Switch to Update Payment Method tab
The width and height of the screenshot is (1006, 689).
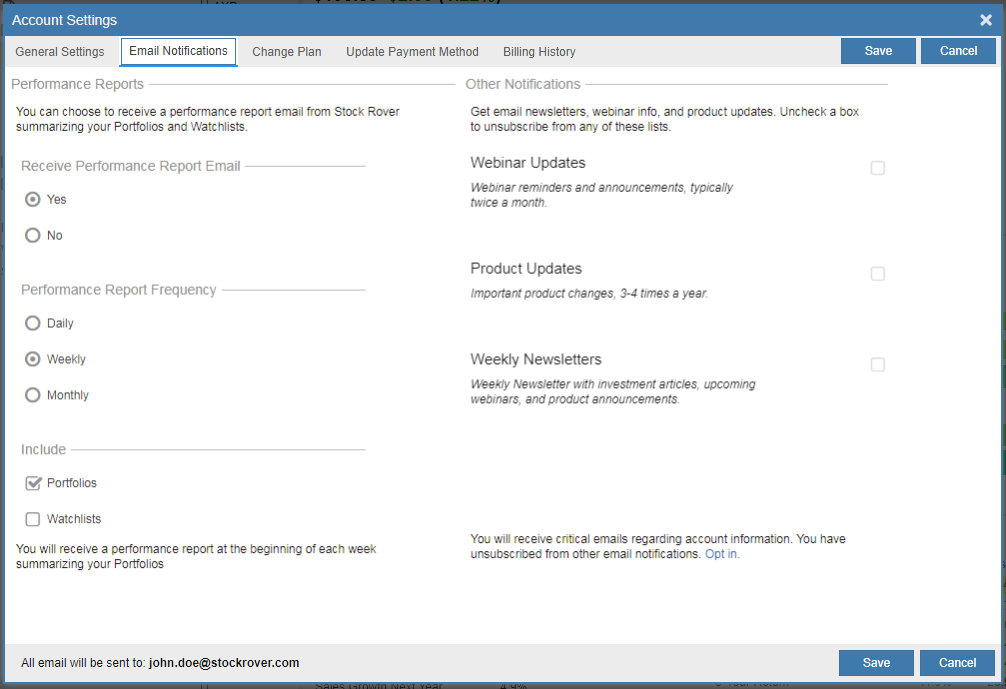pos(412,51)
